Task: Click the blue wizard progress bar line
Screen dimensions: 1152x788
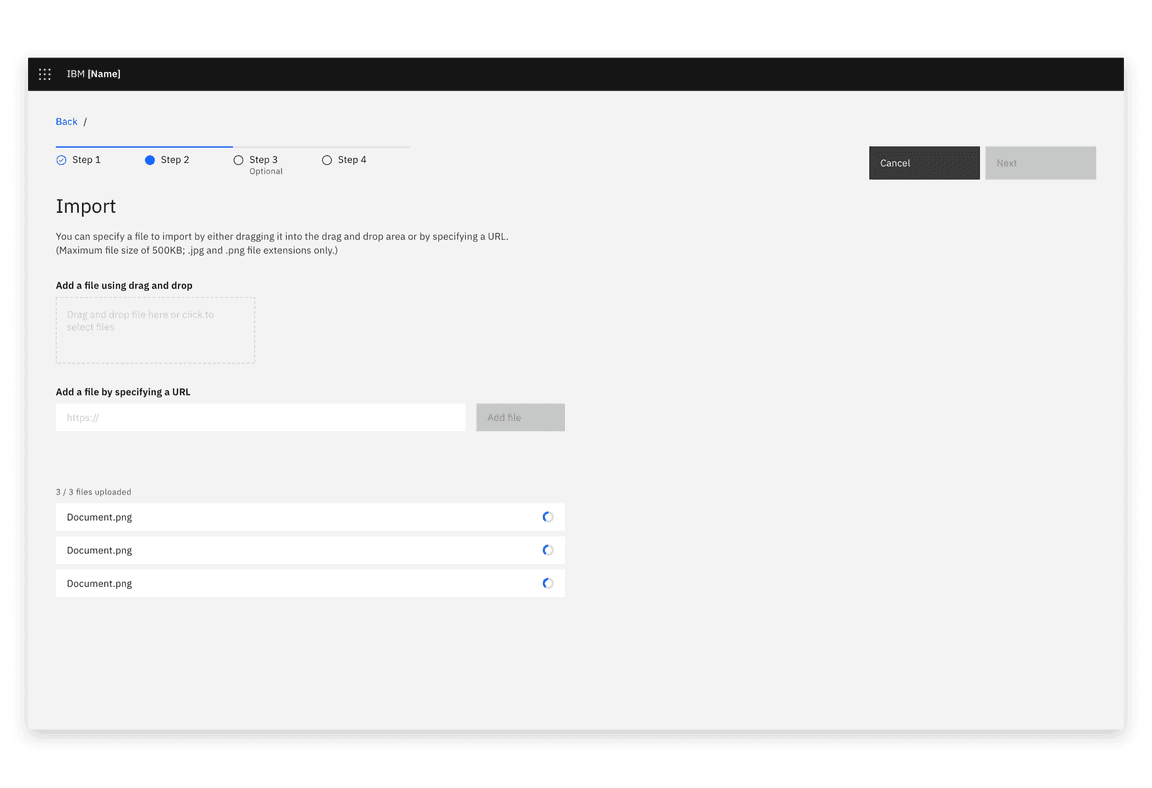Action: 143,143
